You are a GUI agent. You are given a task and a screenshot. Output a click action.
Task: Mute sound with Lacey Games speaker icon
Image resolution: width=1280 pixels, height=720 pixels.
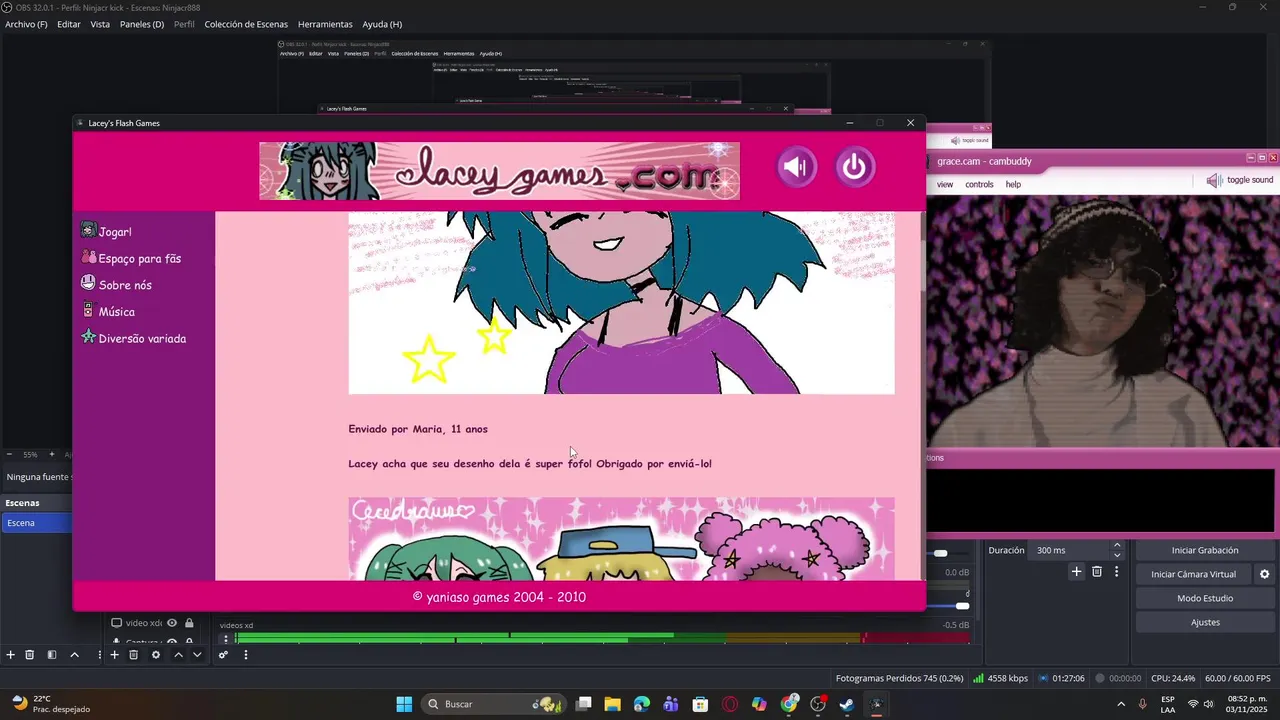pyautogui.click(x=797, y=167)
